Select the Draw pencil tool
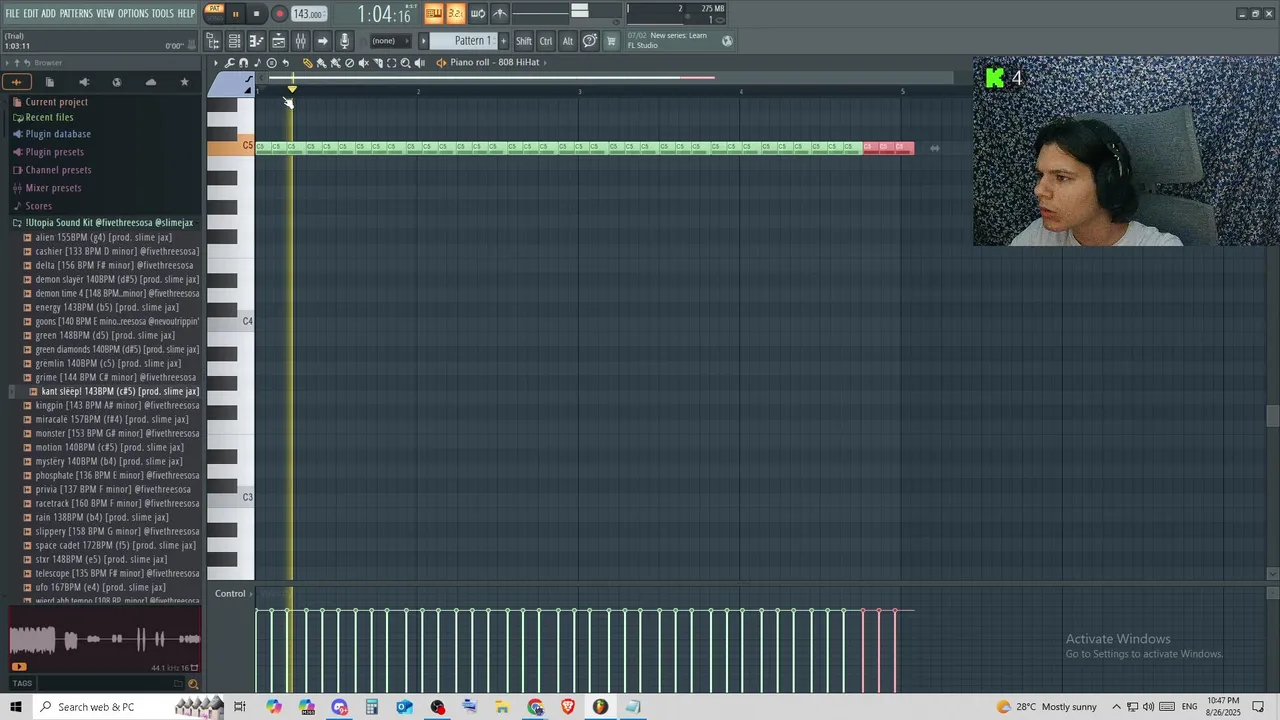The image size is (1280, 720). click(307, 63)
